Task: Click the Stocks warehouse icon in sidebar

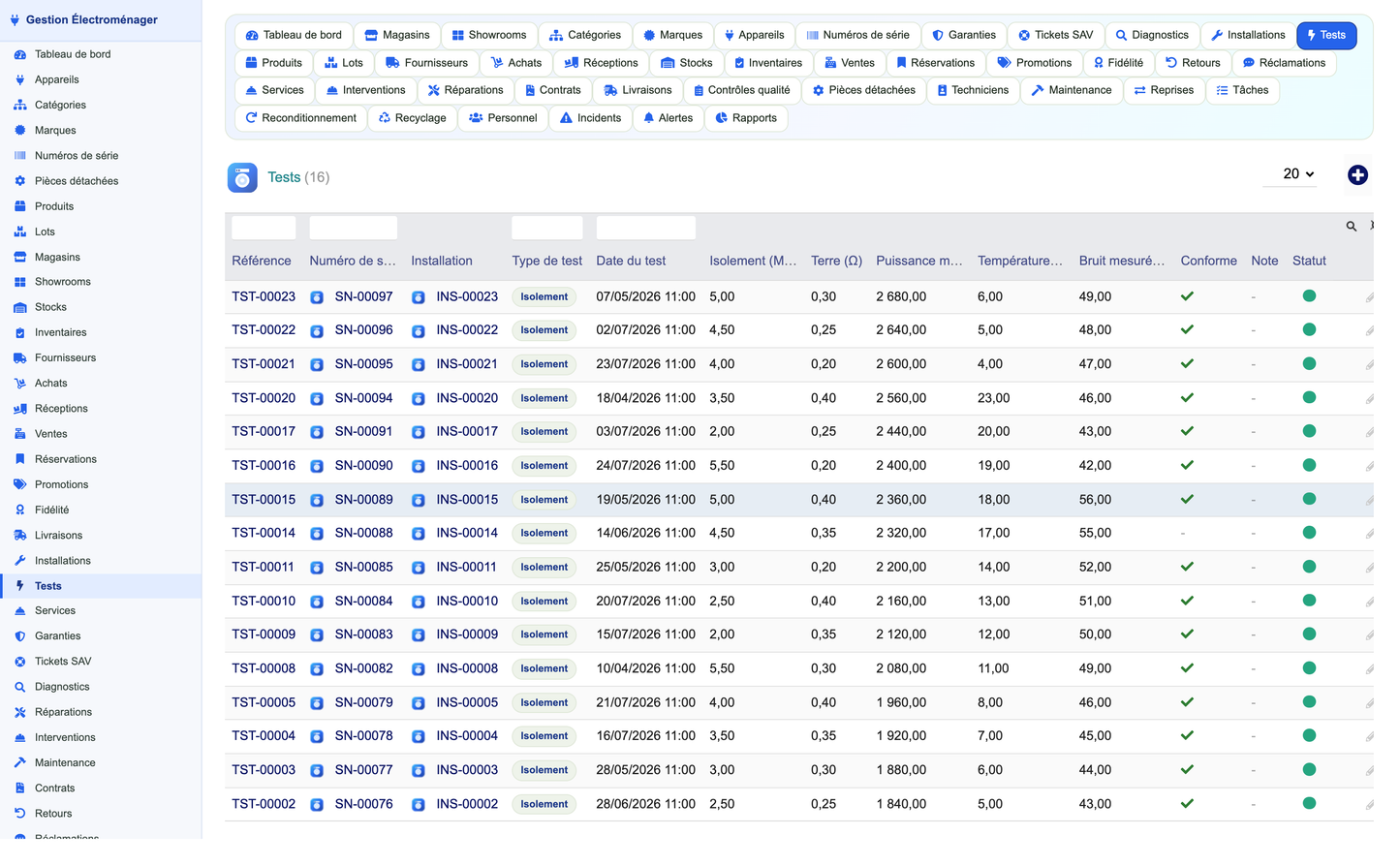Action: [19, 307]
